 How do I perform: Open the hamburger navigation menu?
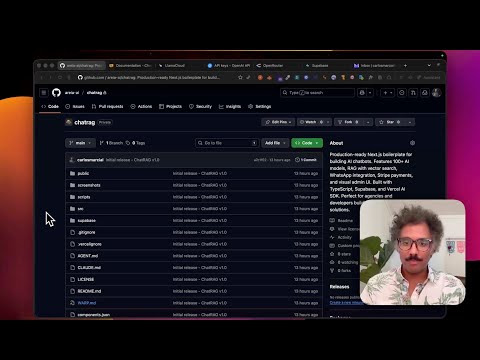44,93
